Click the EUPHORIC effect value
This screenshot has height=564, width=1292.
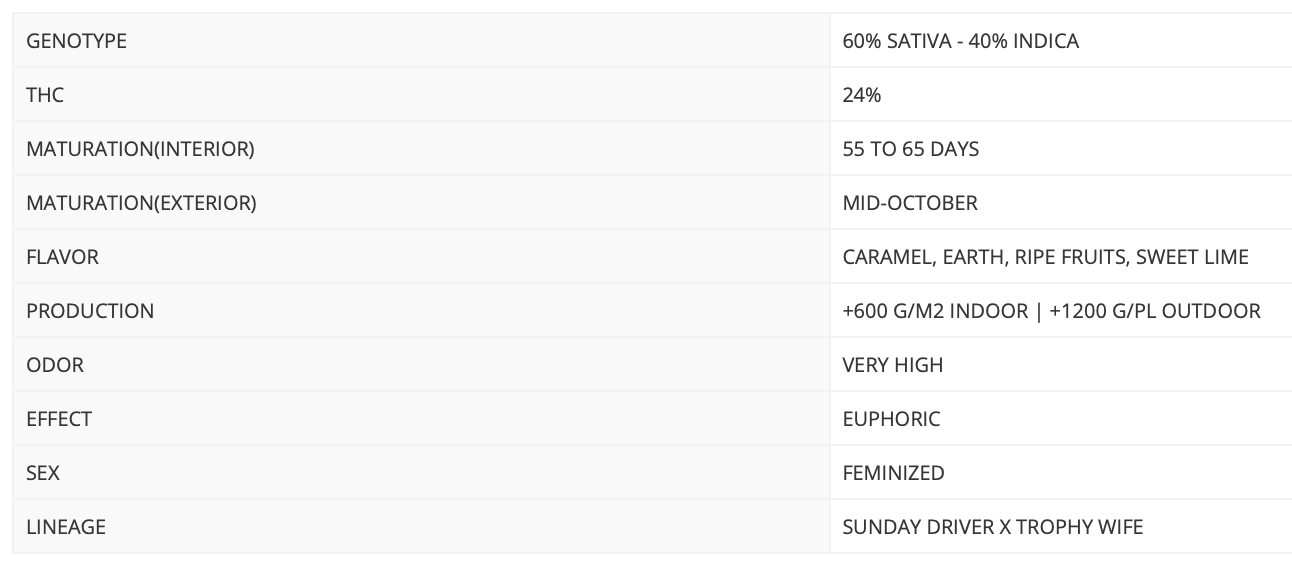(x=892, y=419)
